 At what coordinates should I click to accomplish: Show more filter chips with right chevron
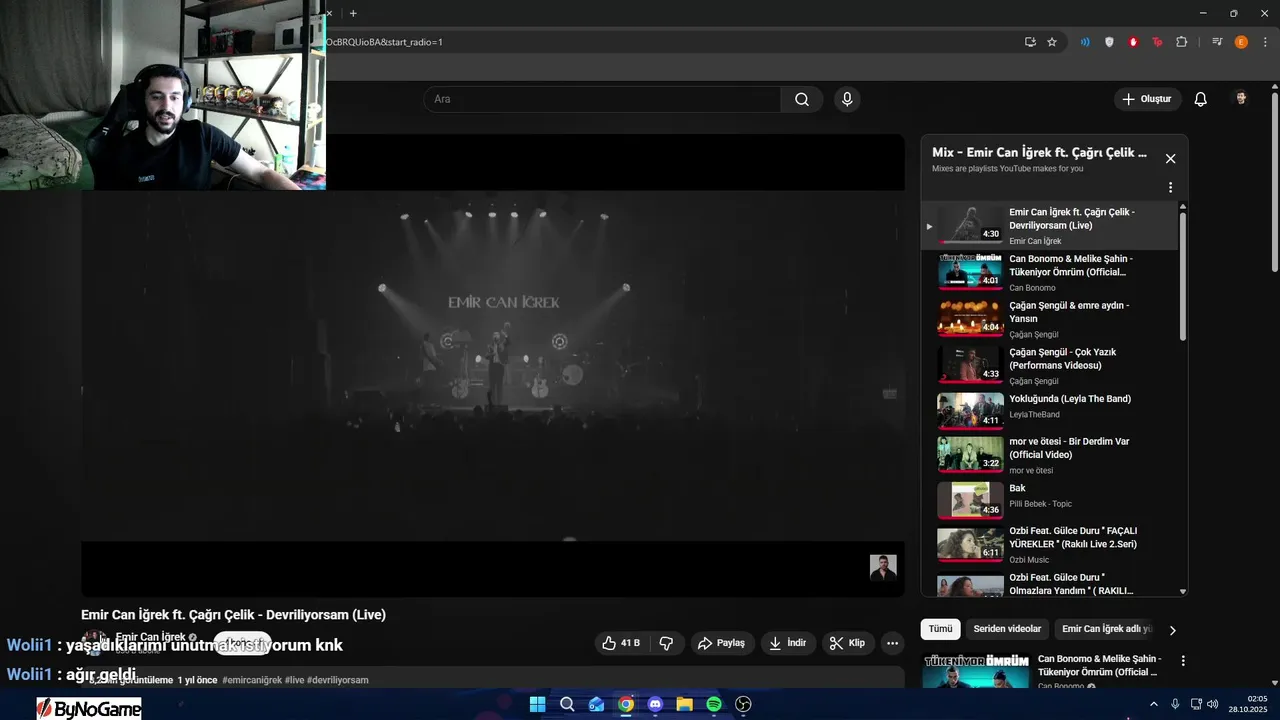tap(1172, 630)
